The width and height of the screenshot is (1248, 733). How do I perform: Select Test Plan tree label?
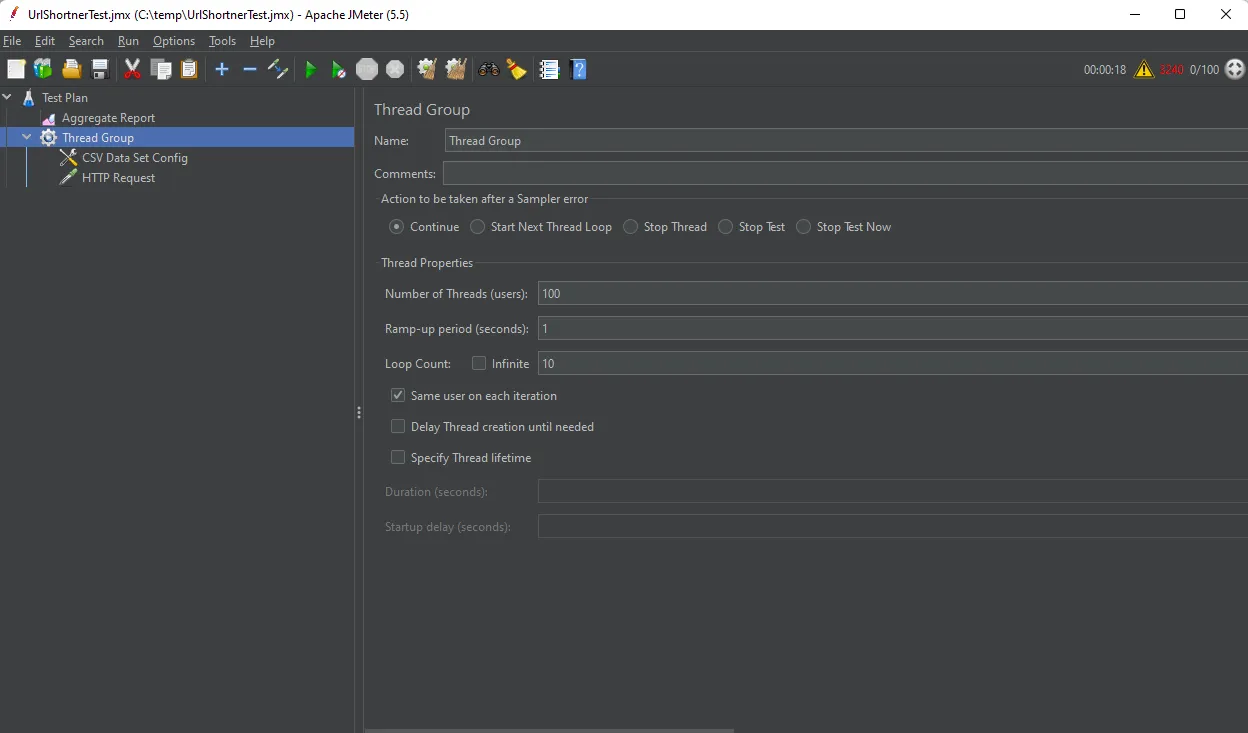point(65,98)
